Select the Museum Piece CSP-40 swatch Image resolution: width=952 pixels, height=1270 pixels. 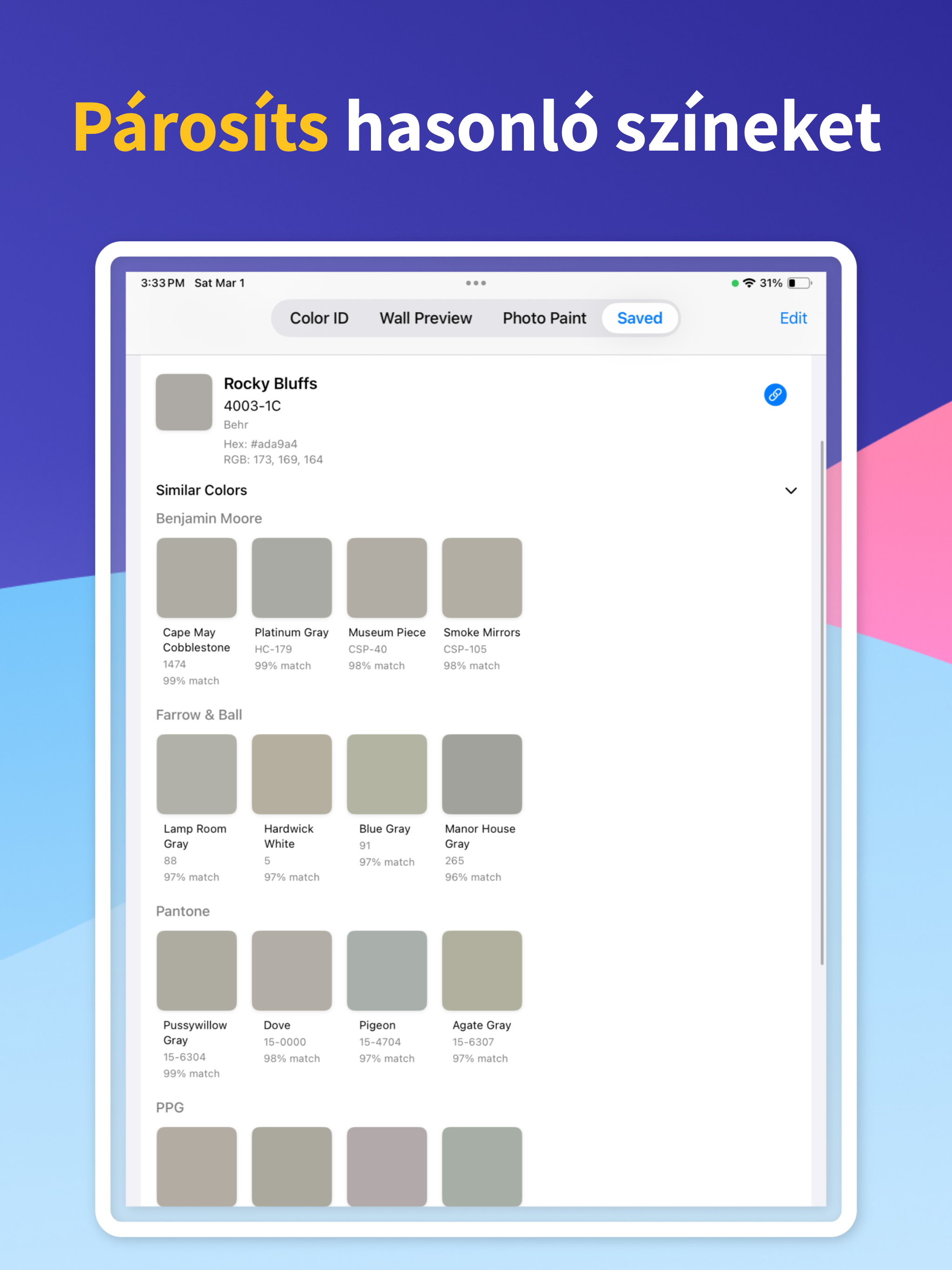[x=387, y=577]
